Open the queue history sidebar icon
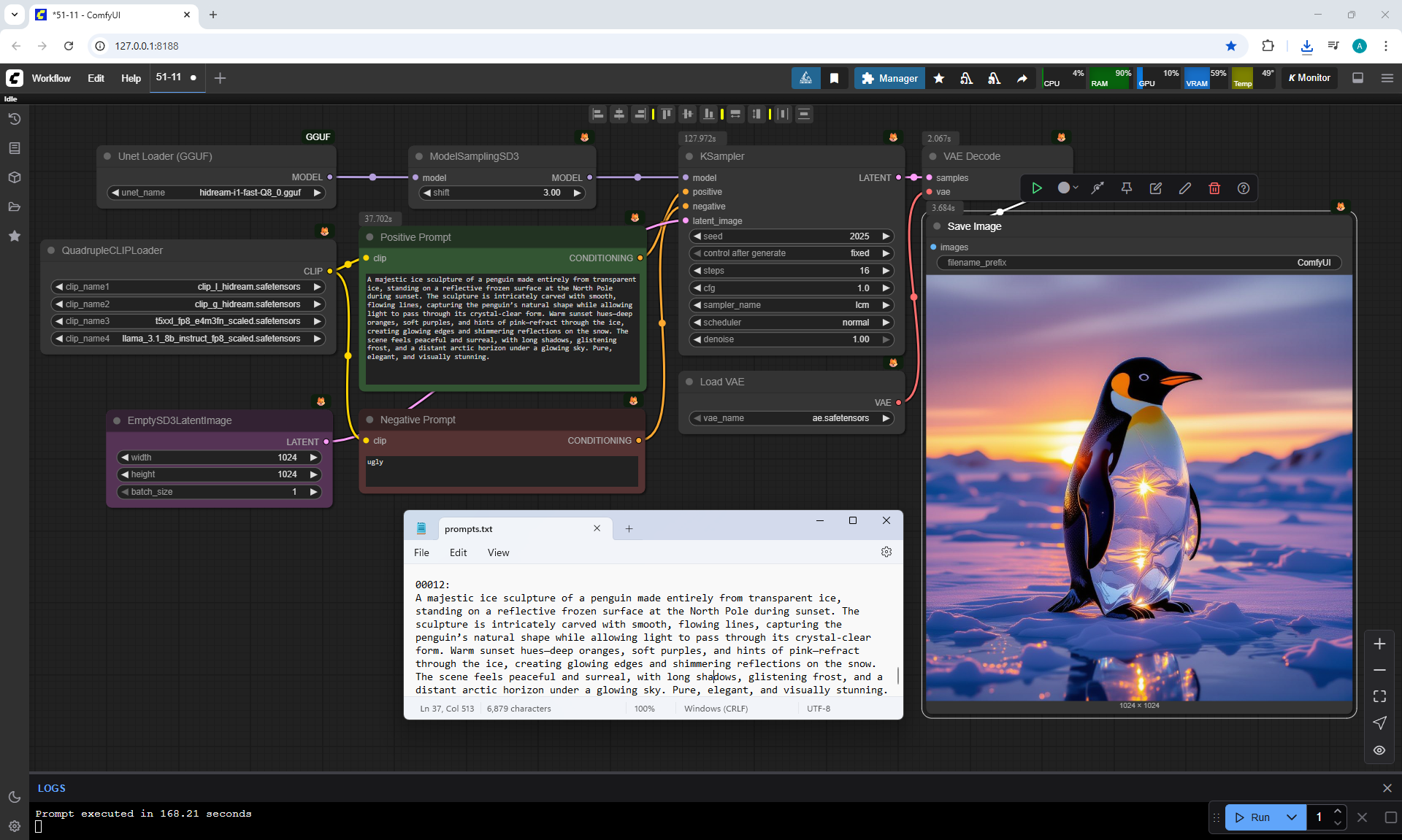The image size is (1402, 840). (15, 119)
